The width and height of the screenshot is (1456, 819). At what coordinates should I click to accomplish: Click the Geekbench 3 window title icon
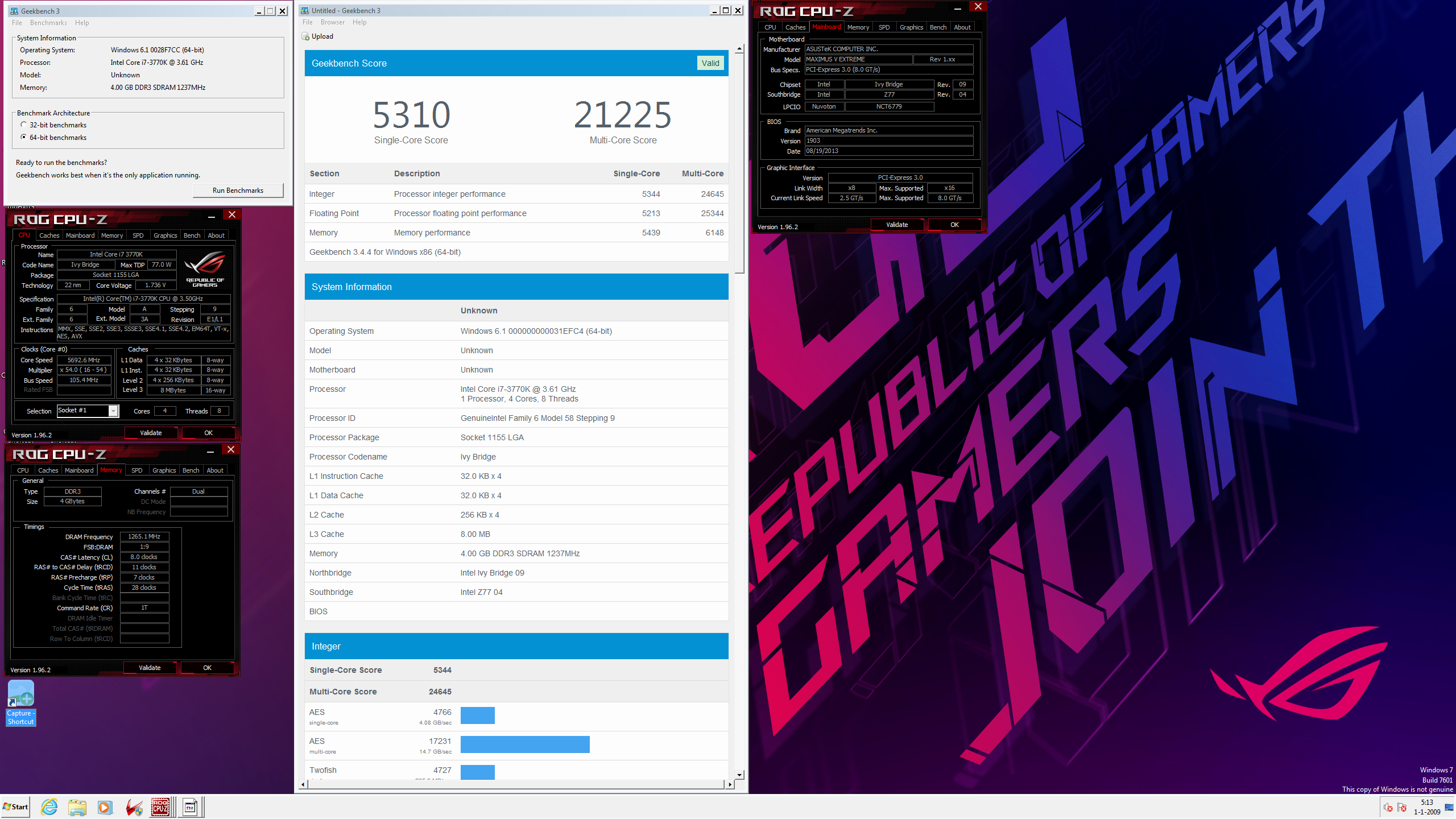pyautogui.click(x=14, y=11)
